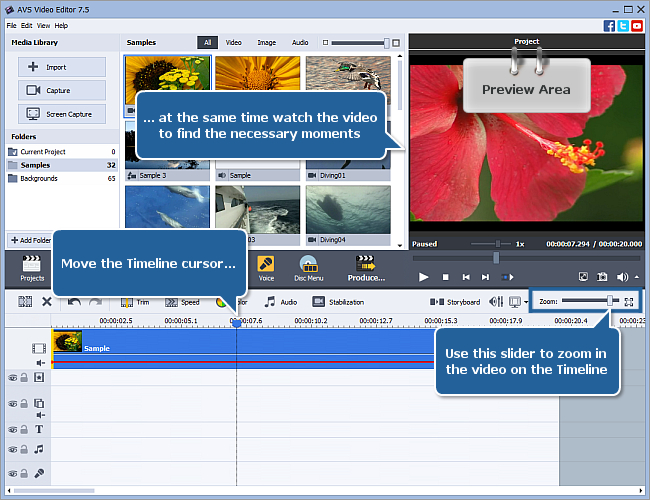Viewport: 650px width, 500px height.
Task: Open the audio mixer icon
Action: (496, 302)
